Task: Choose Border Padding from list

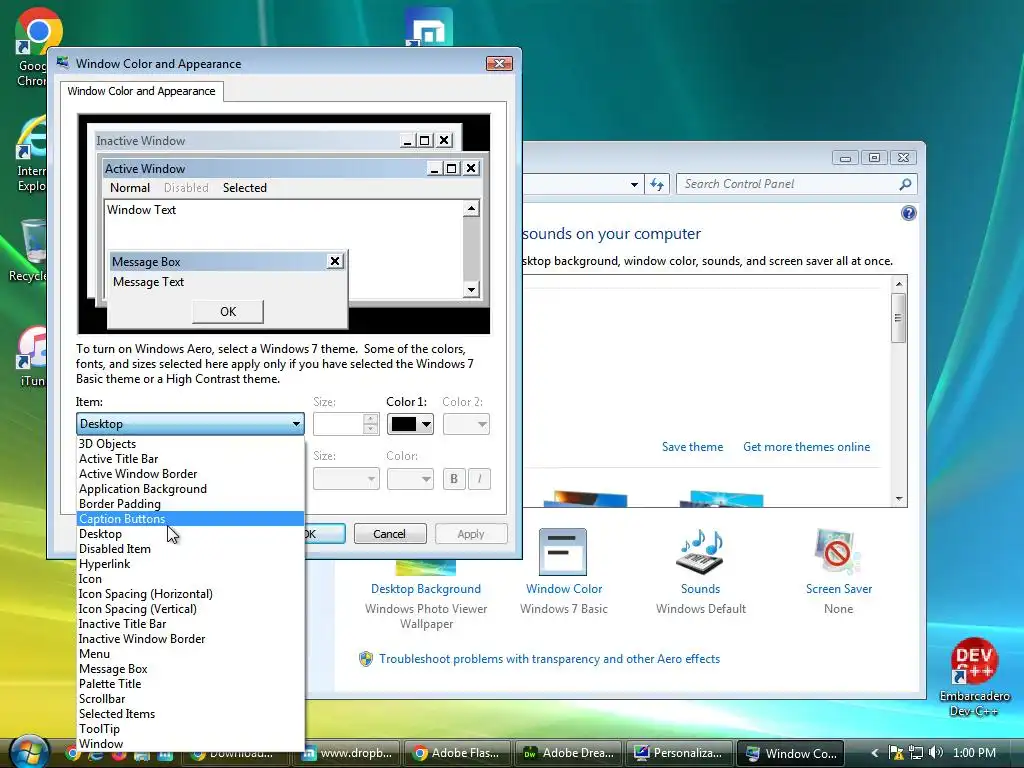Action: tap(190, 504)
